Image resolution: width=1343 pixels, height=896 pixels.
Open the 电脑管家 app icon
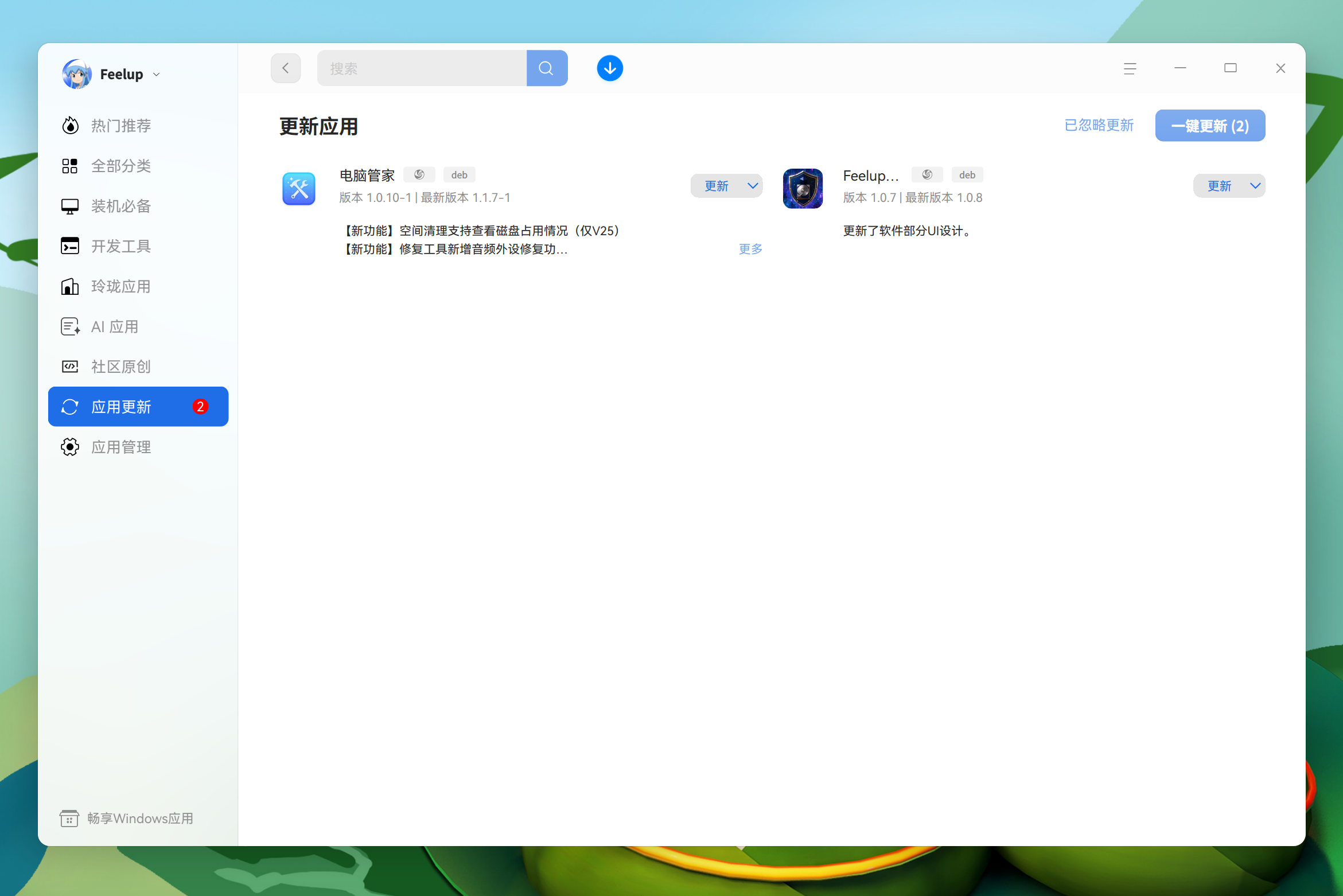pyautogui.click(x=299, y=189)
